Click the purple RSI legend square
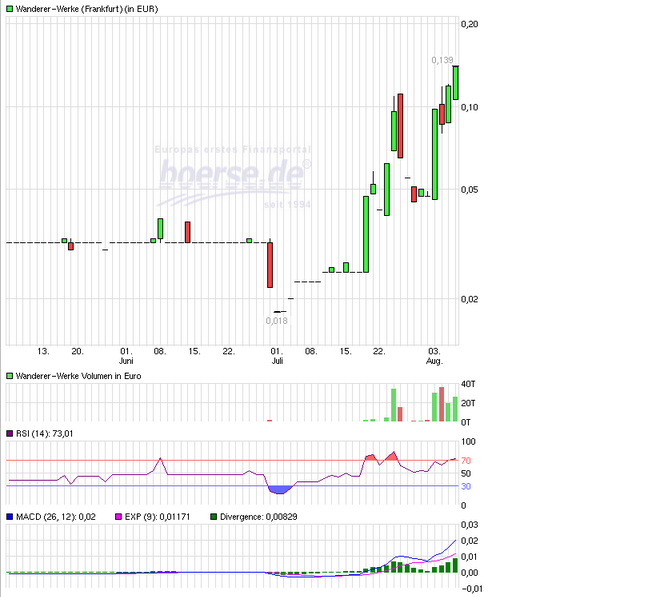 (10, 434)
